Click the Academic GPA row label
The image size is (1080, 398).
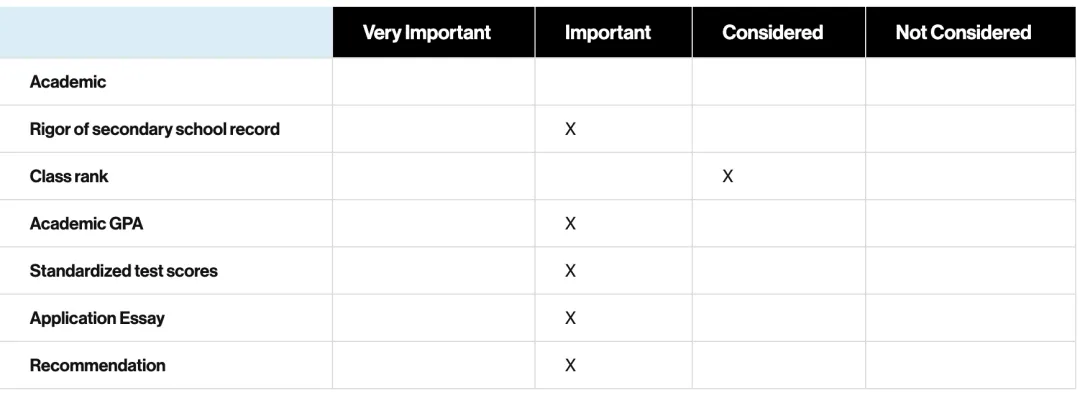tap(86, 224)
